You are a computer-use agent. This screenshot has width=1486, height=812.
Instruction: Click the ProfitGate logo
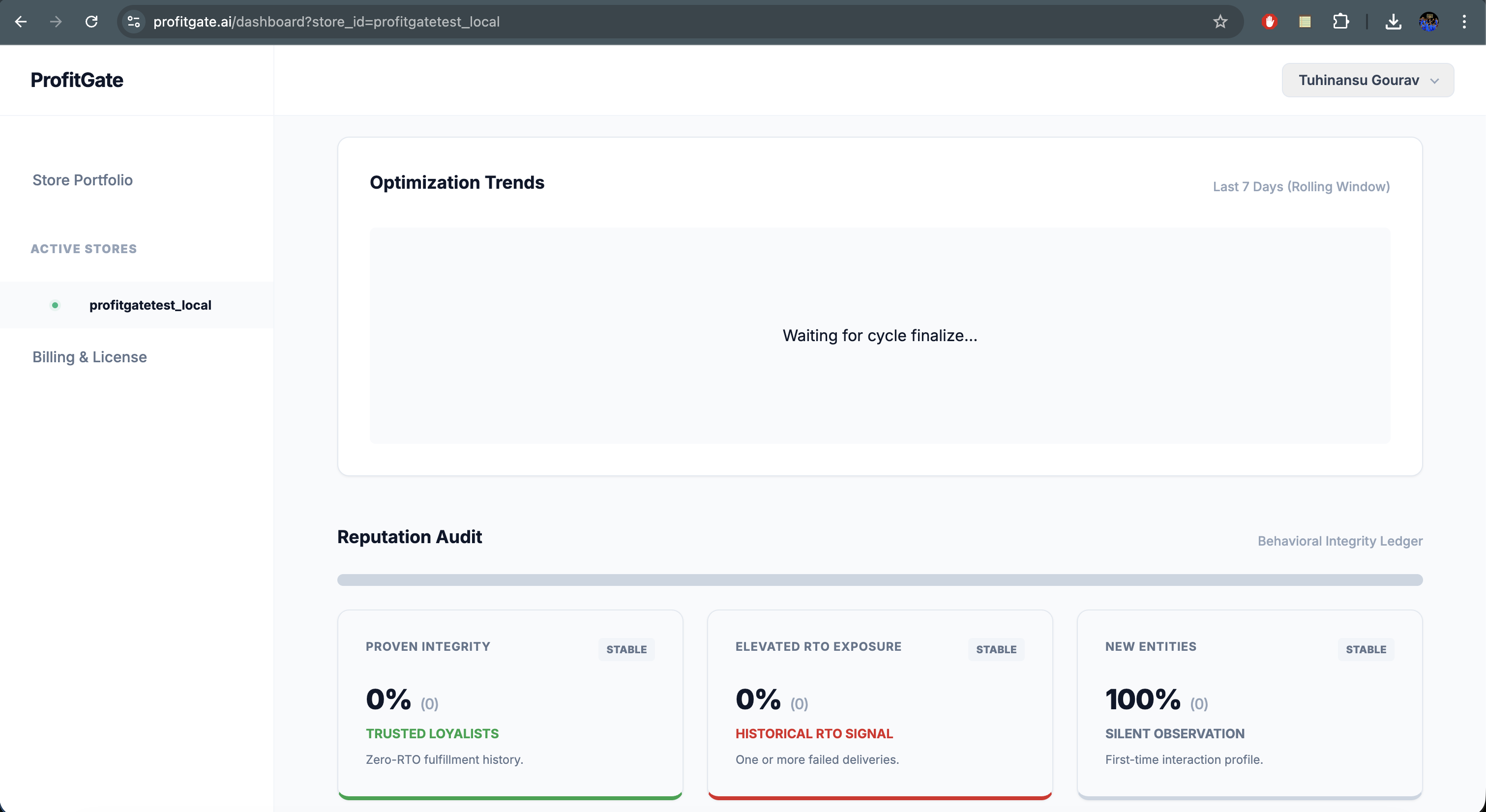[77, 80]
